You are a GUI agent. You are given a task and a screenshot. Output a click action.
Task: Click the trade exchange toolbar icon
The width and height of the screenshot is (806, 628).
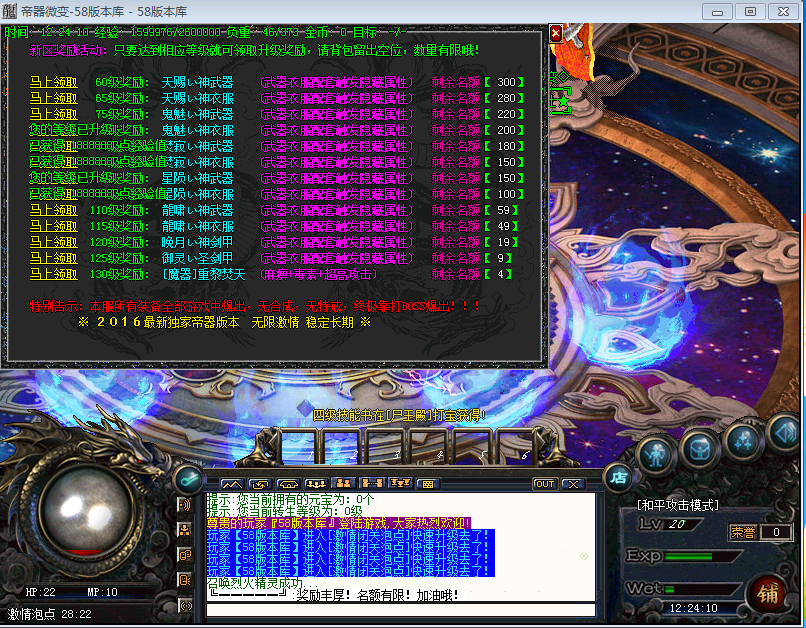pyautogui.click(x=260, y=484)
